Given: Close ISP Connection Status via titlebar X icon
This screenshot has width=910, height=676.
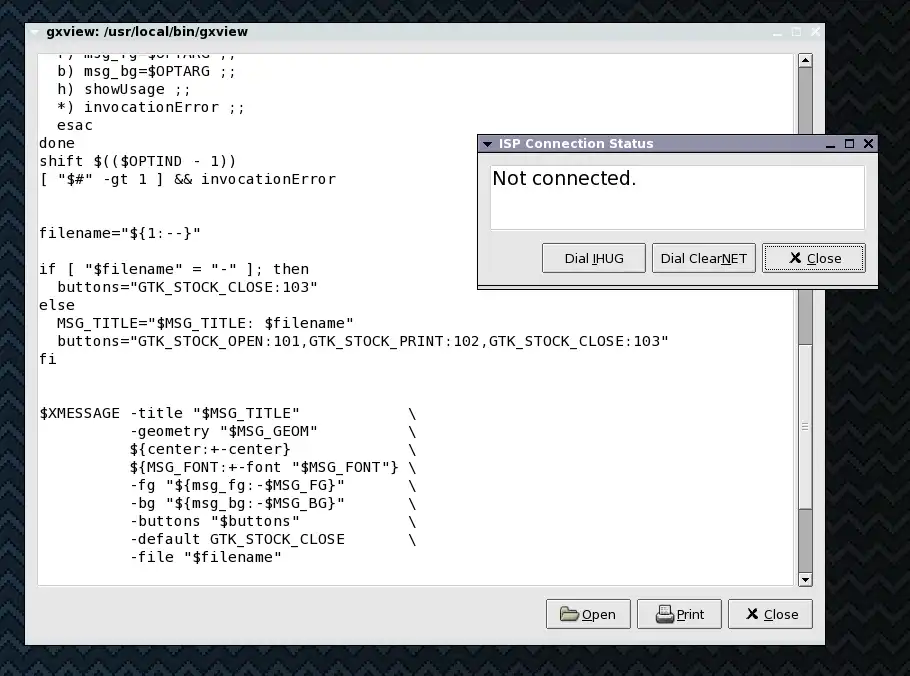Looking at the screenshot, I should 868,144.
